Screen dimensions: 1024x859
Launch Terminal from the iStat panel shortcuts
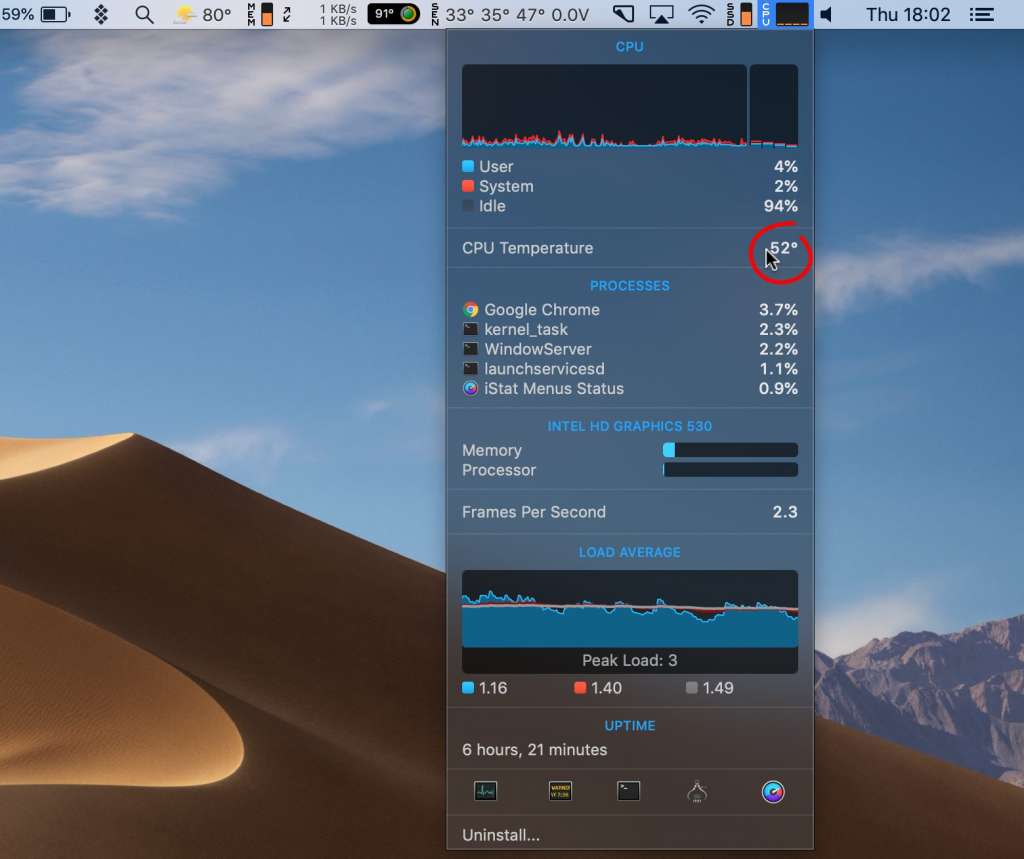pos(630,790)
